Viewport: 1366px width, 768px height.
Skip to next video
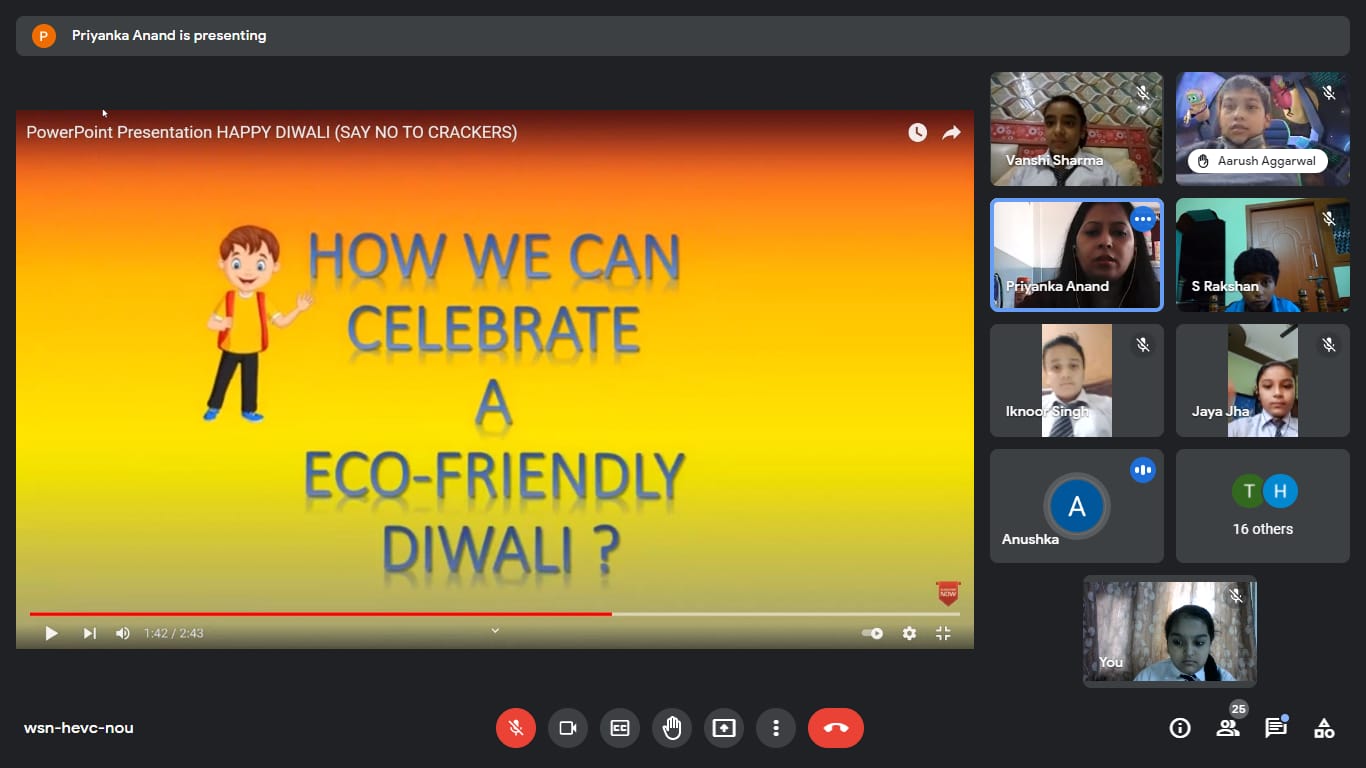pyautogui.click(x=90, y=633)
